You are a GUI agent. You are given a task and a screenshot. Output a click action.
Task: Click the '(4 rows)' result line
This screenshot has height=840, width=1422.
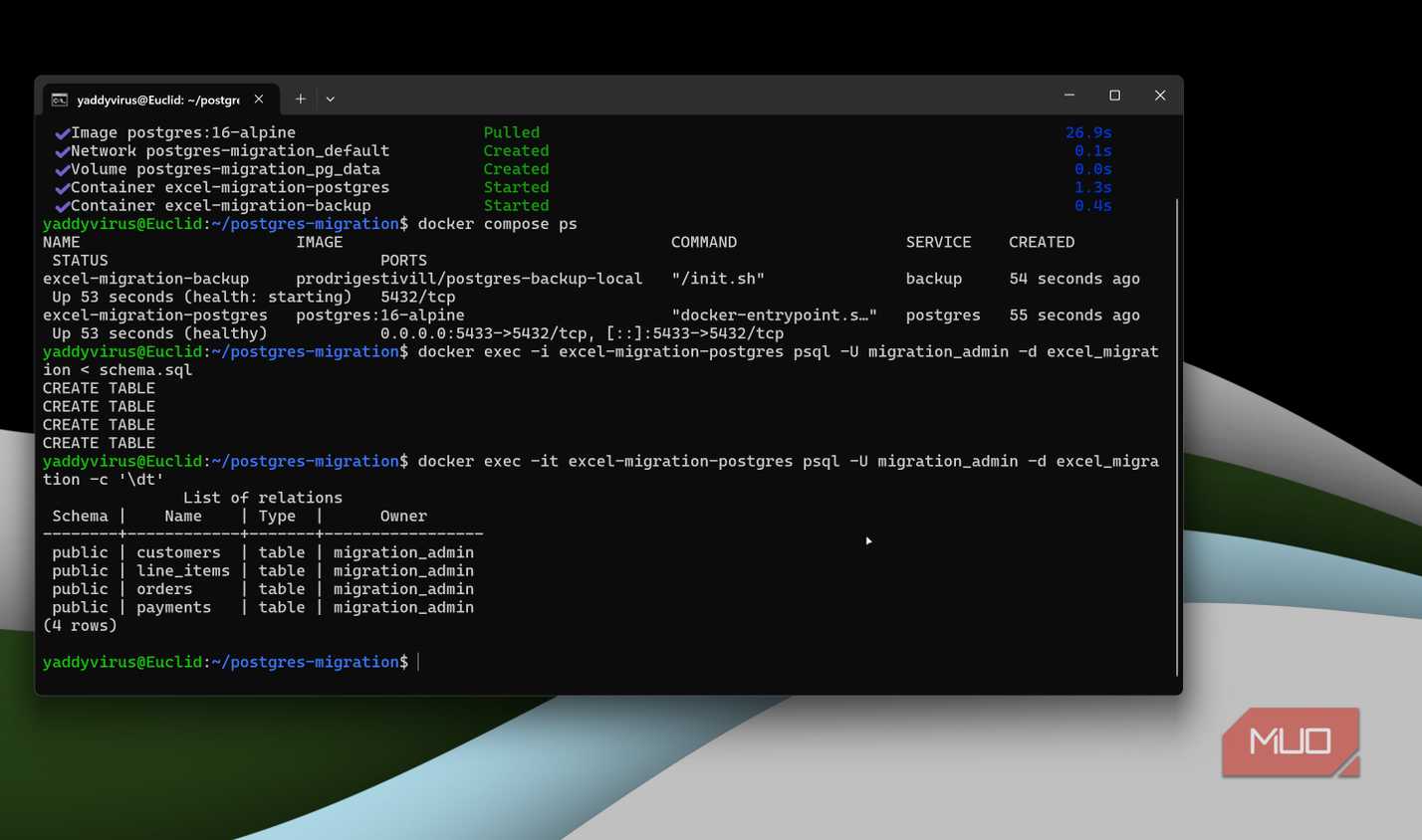[x=80, y=625]
